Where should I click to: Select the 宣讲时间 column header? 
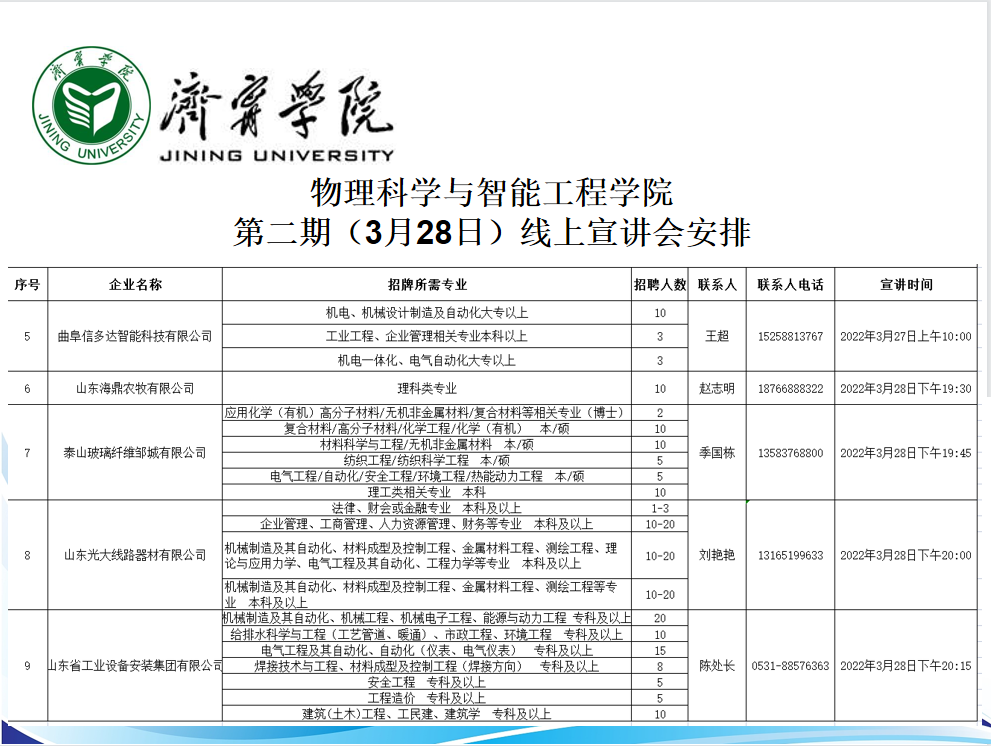click(x=906, y=284)
